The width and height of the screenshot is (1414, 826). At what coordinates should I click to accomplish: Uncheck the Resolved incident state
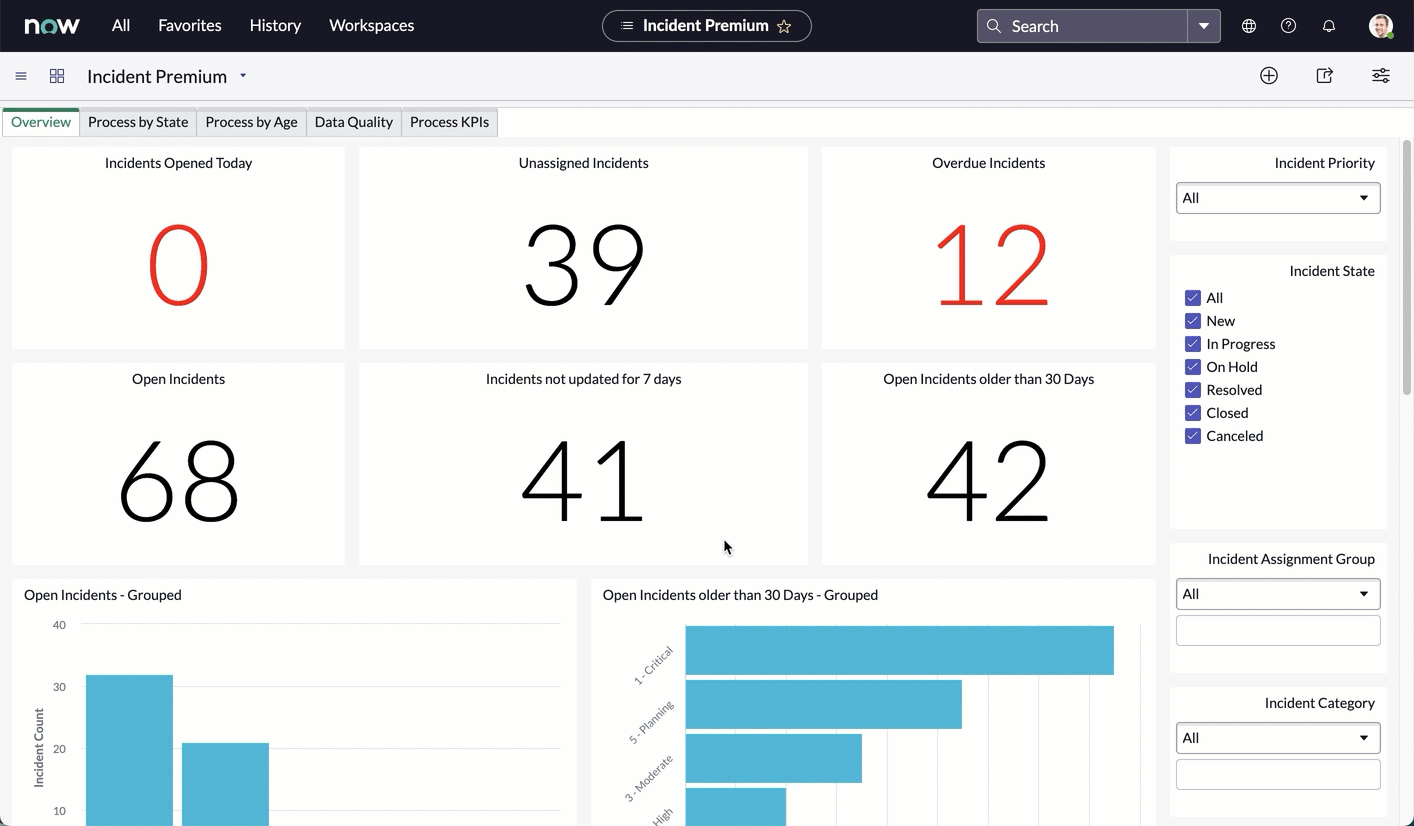click(1193, 390)
